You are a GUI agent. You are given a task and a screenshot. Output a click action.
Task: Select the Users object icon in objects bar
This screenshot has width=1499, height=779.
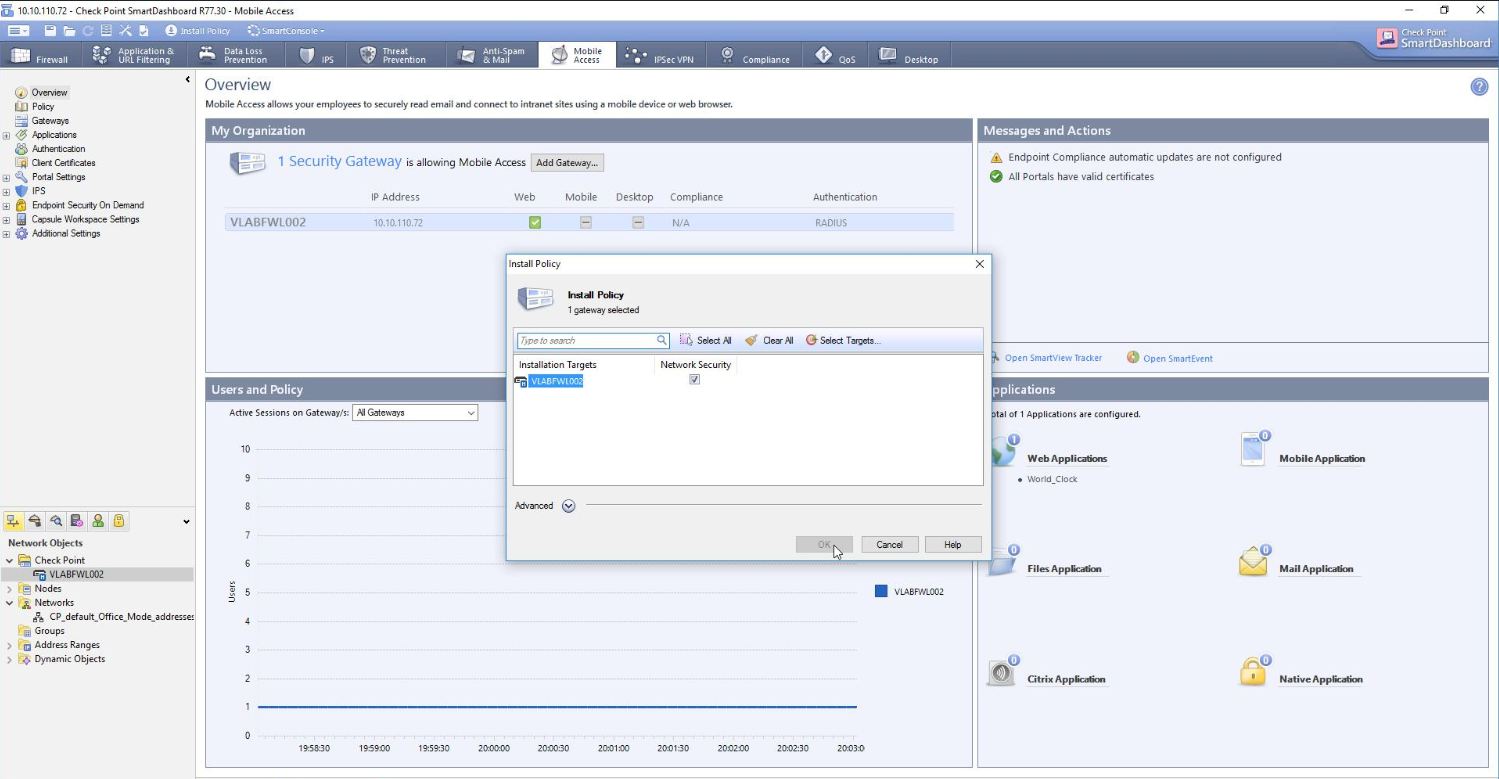pos(98,521)
